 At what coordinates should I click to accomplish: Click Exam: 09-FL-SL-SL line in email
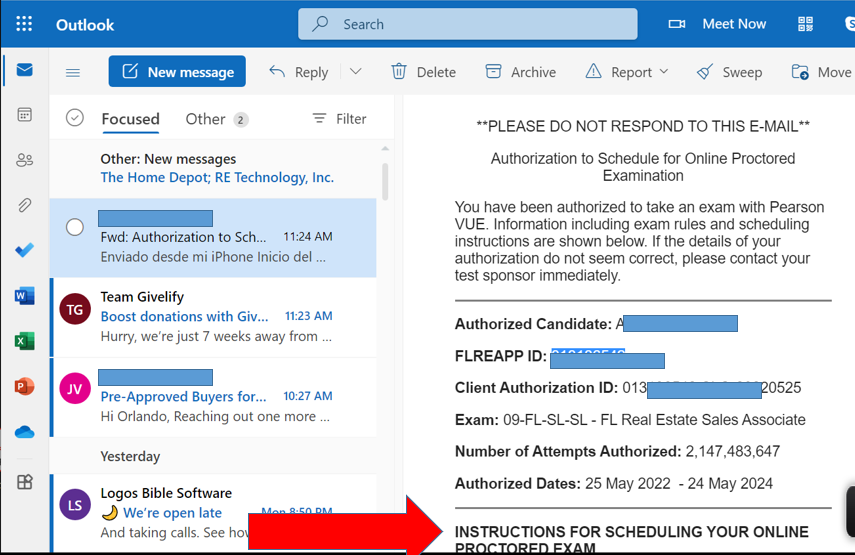point(630,420)
